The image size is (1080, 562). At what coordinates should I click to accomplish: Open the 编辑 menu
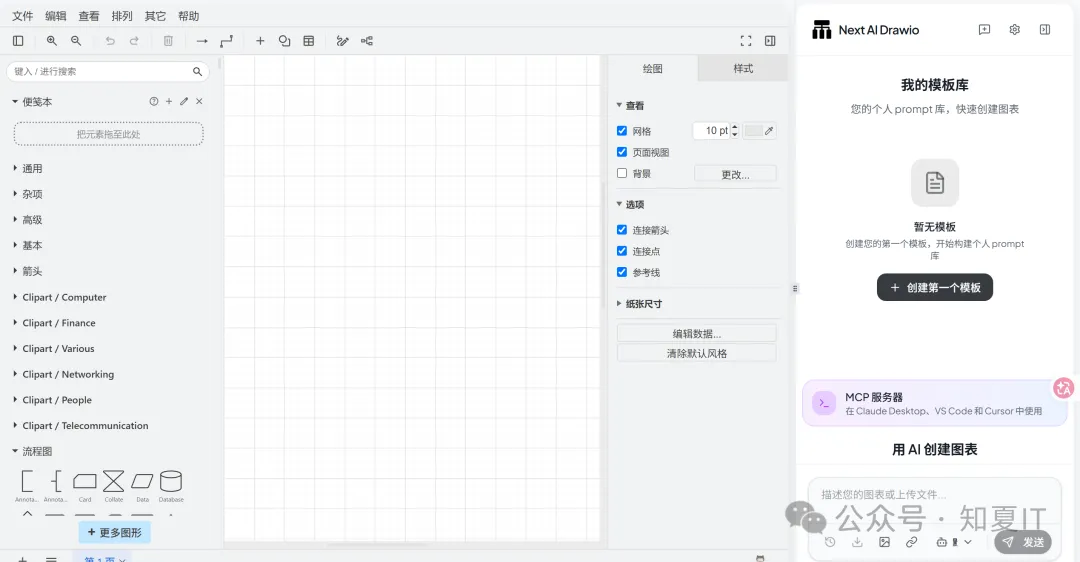pos(56,16)
